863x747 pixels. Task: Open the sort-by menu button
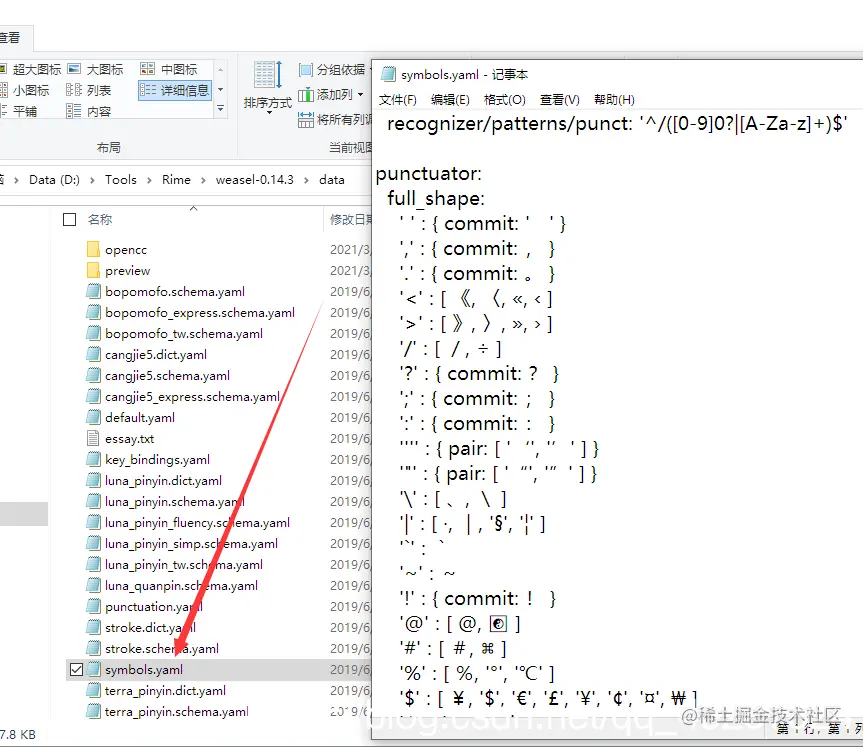(x=267, y=88)
